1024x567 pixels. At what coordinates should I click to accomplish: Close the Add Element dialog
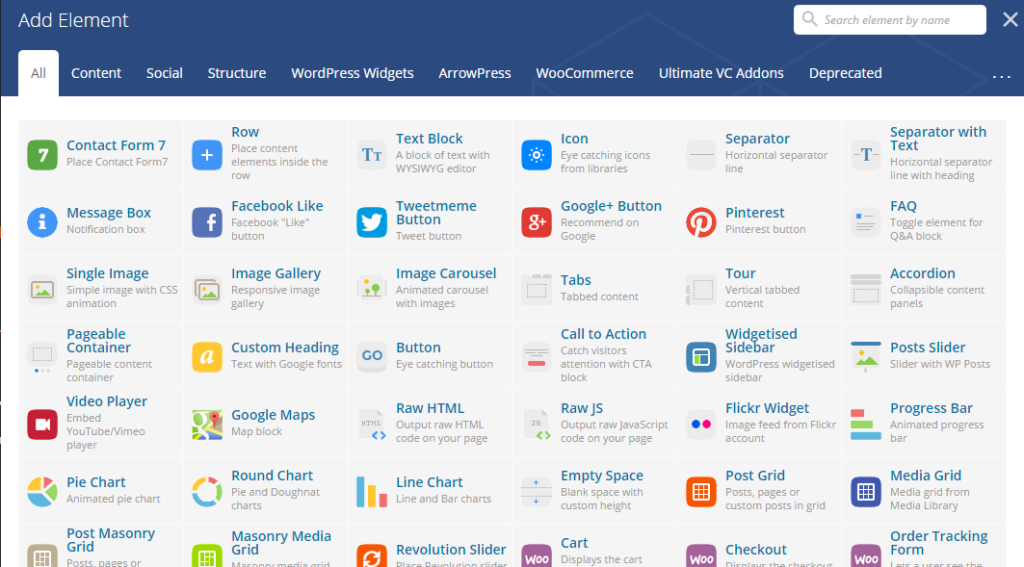click(x=1010, y=20)
